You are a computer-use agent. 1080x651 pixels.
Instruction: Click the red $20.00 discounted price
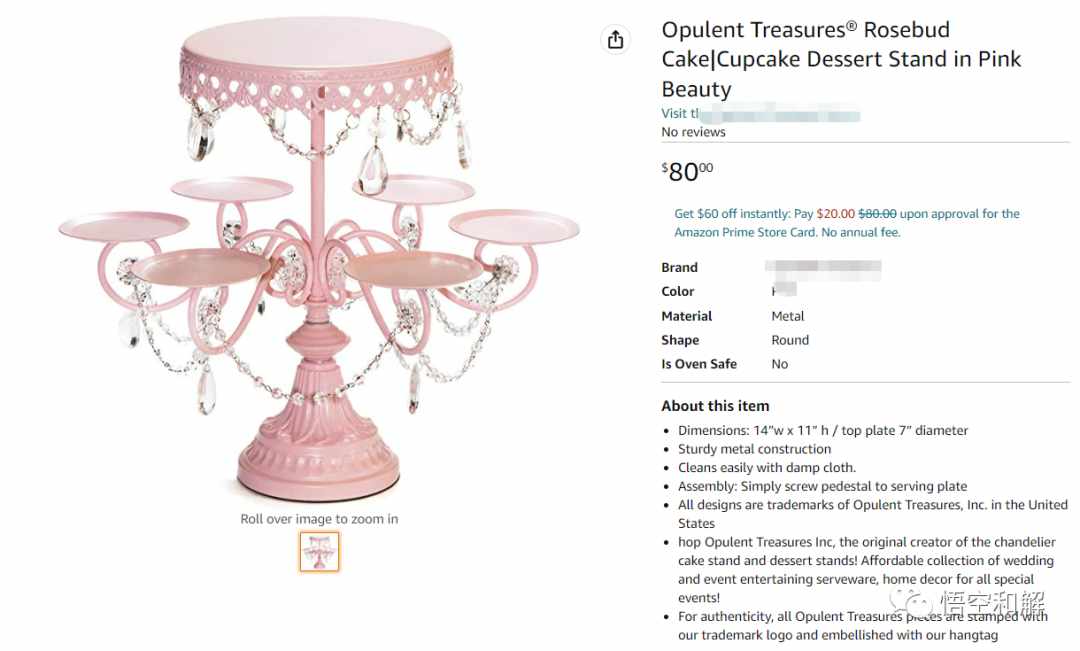835,214
